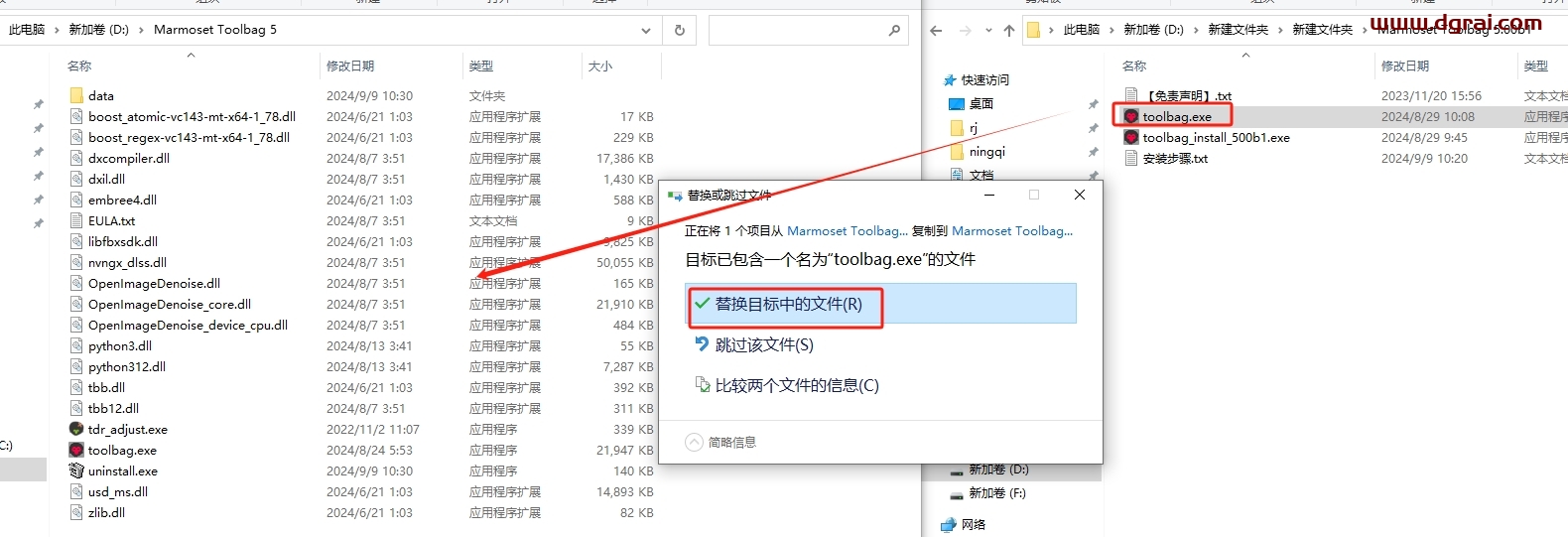1568x537 pixels.
Task: Select 【免责声明】.txt file icon
Action: [x=1131, y=95]
